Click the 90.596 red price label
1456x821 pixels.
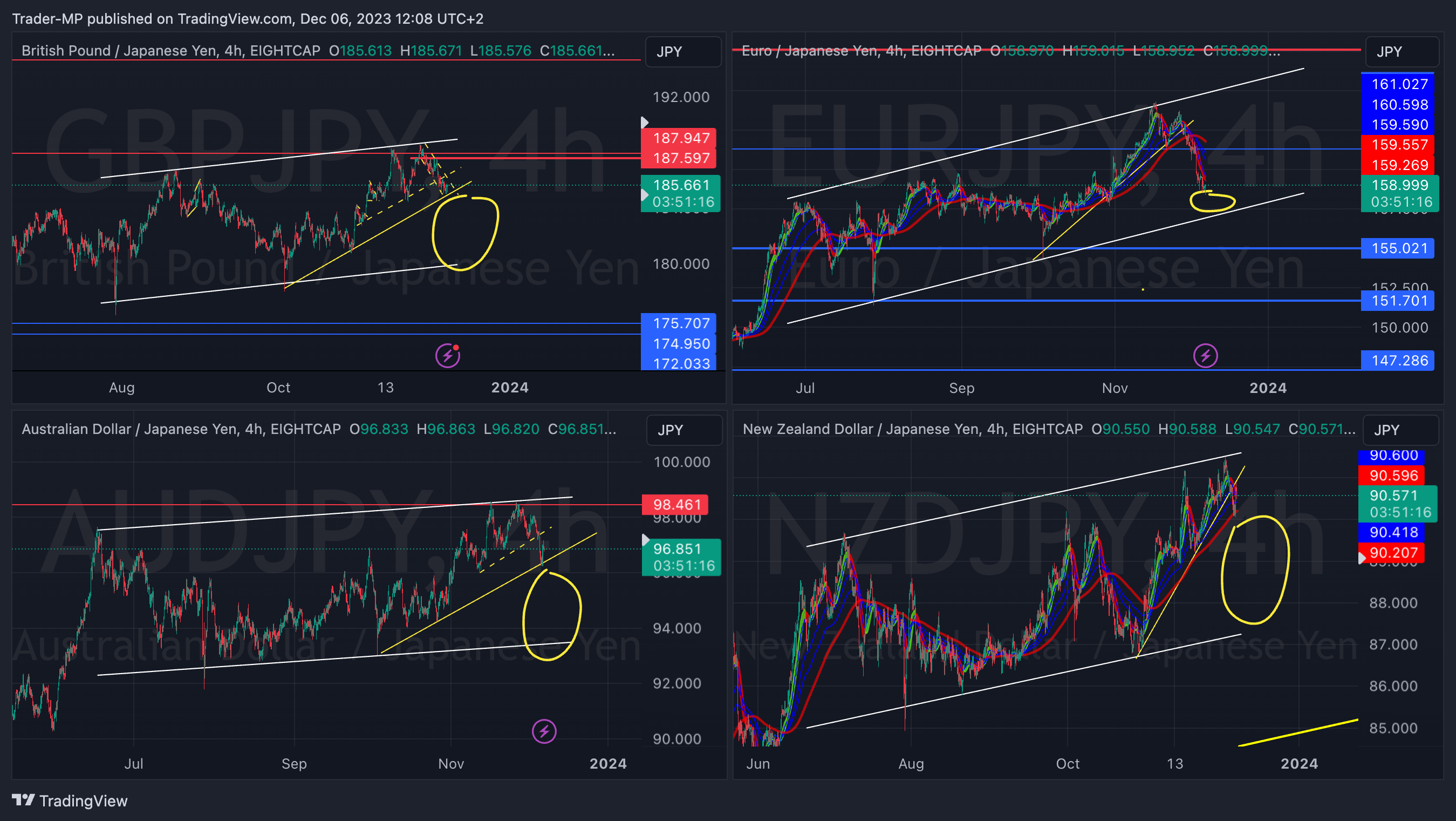1391,476
